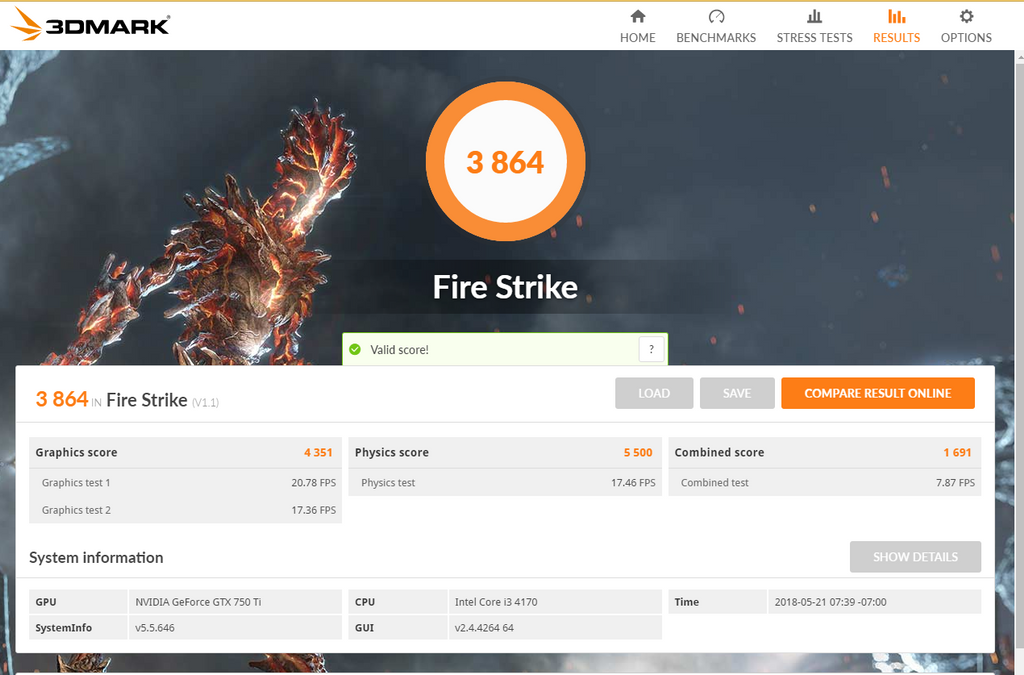Image resolution: width=1024 pixels, height=675 pixels.
Task: Click the Graphics score value 4 351
Action: point(318,452)
